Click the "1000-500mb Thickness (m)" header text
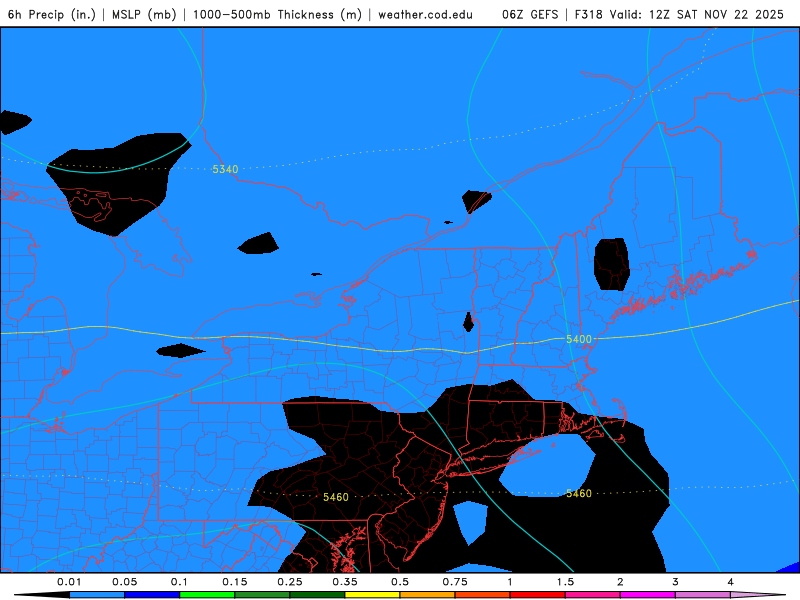This screenshot has height=600, width=800. [x=277, y=14]
